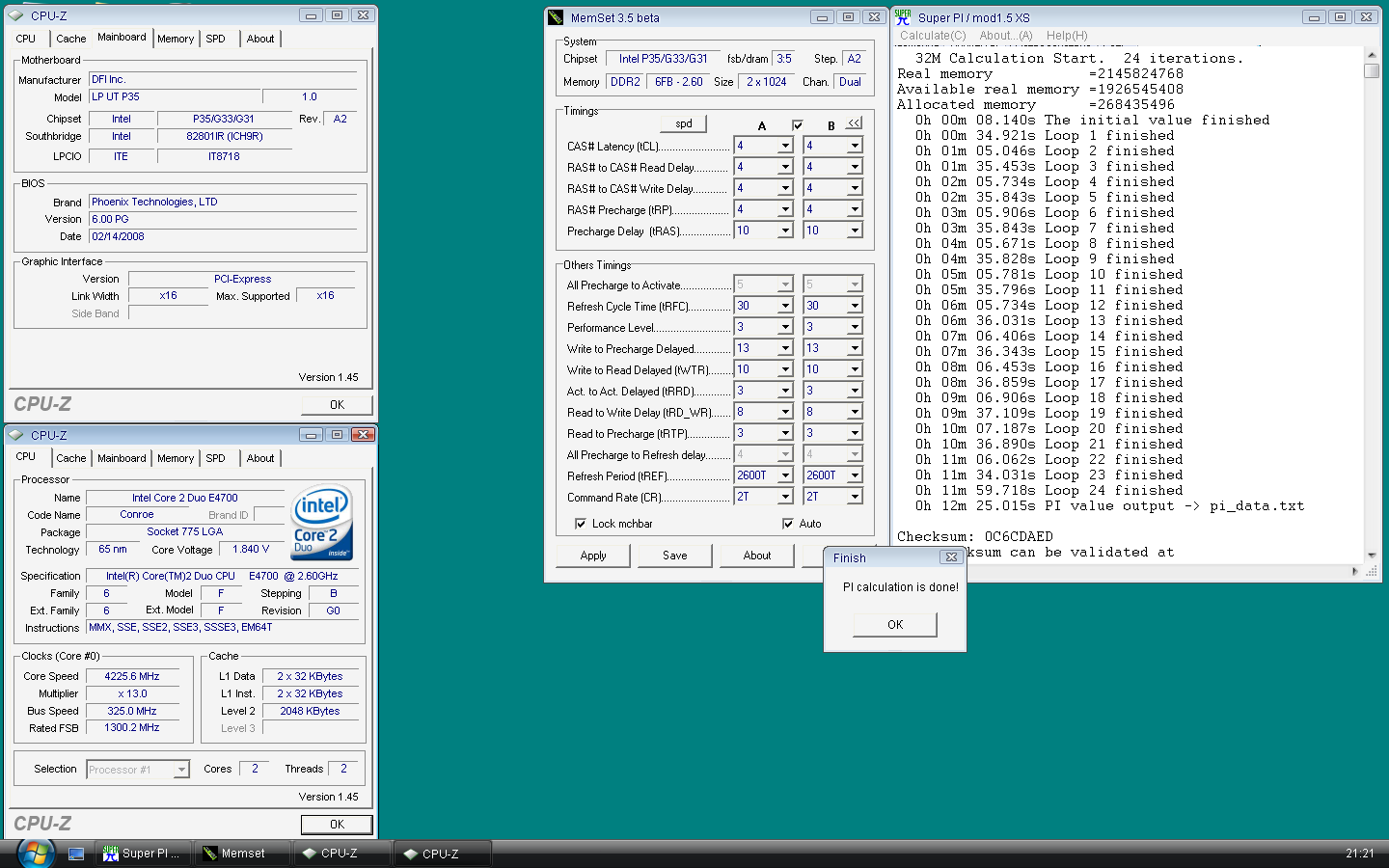Select the second CPU-Z taskbar button
The width and height of the screenshot is (1389, 868).
443,854
